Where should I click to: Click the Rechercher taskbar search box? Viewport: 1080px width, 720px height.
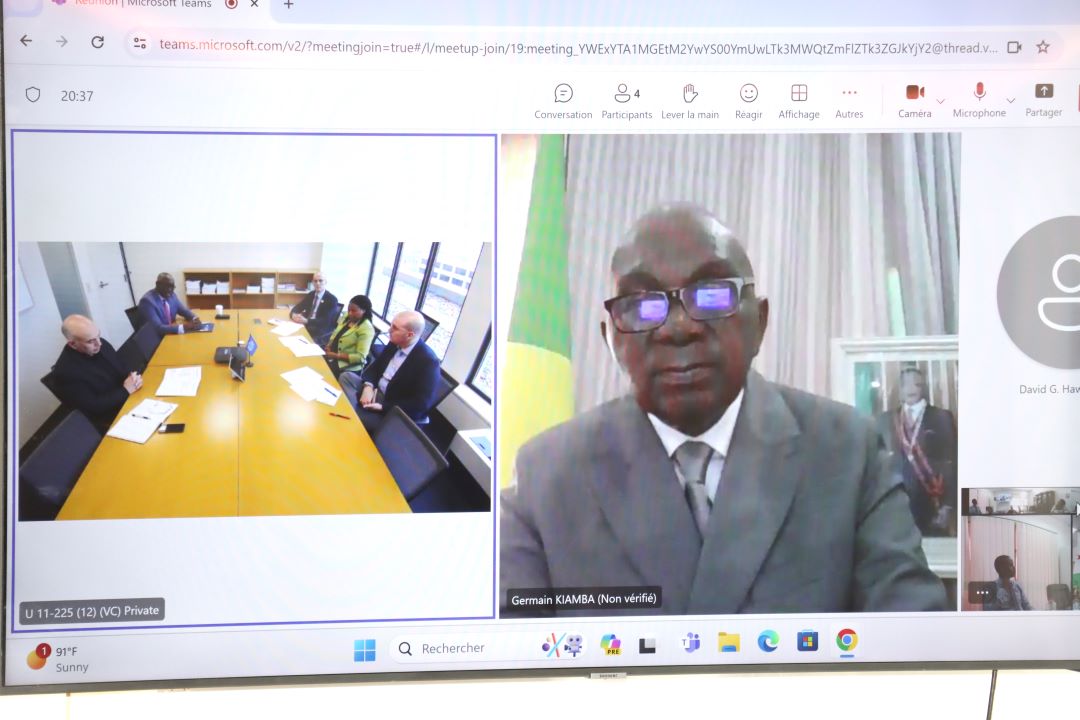pyautogui.click(x=453, y=648)
